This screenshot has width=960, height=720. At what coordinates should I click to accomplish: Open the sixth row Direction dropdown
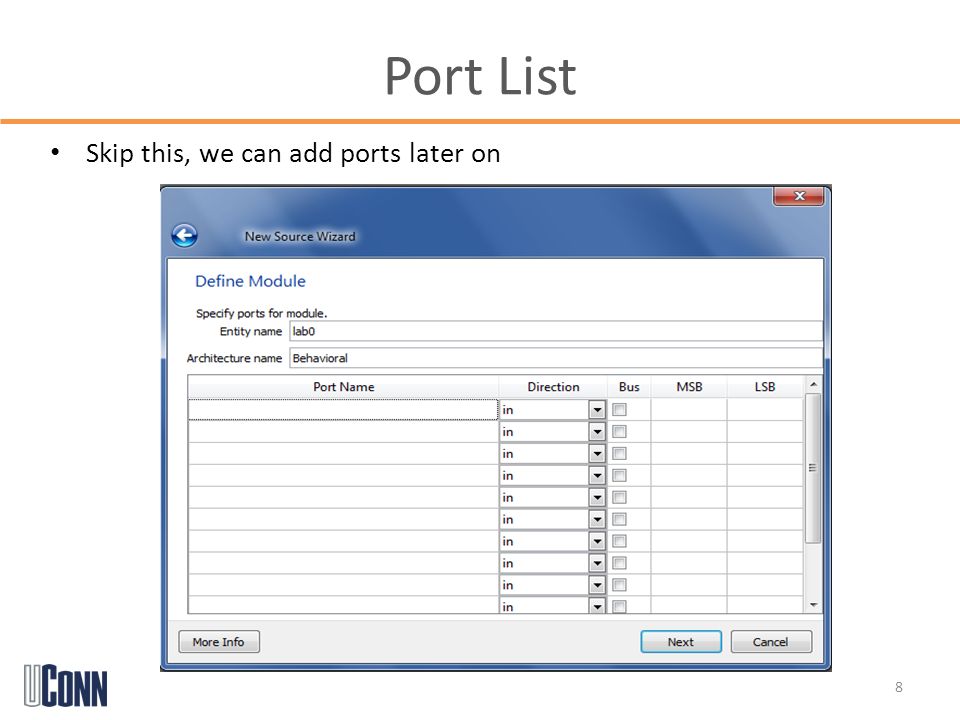pyautogui.click(x=597, y=520)
